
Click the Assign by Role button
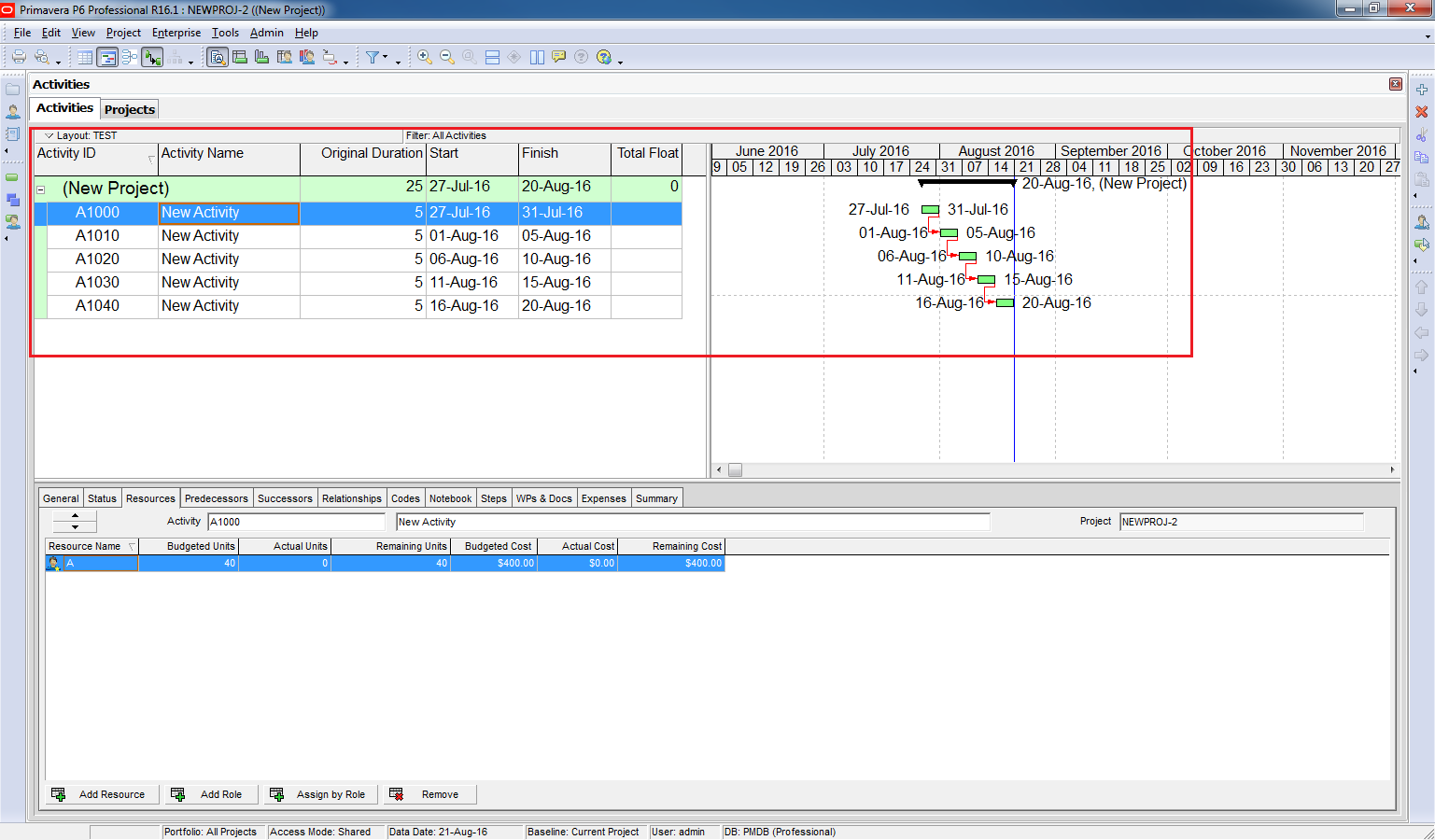(321, 794)
